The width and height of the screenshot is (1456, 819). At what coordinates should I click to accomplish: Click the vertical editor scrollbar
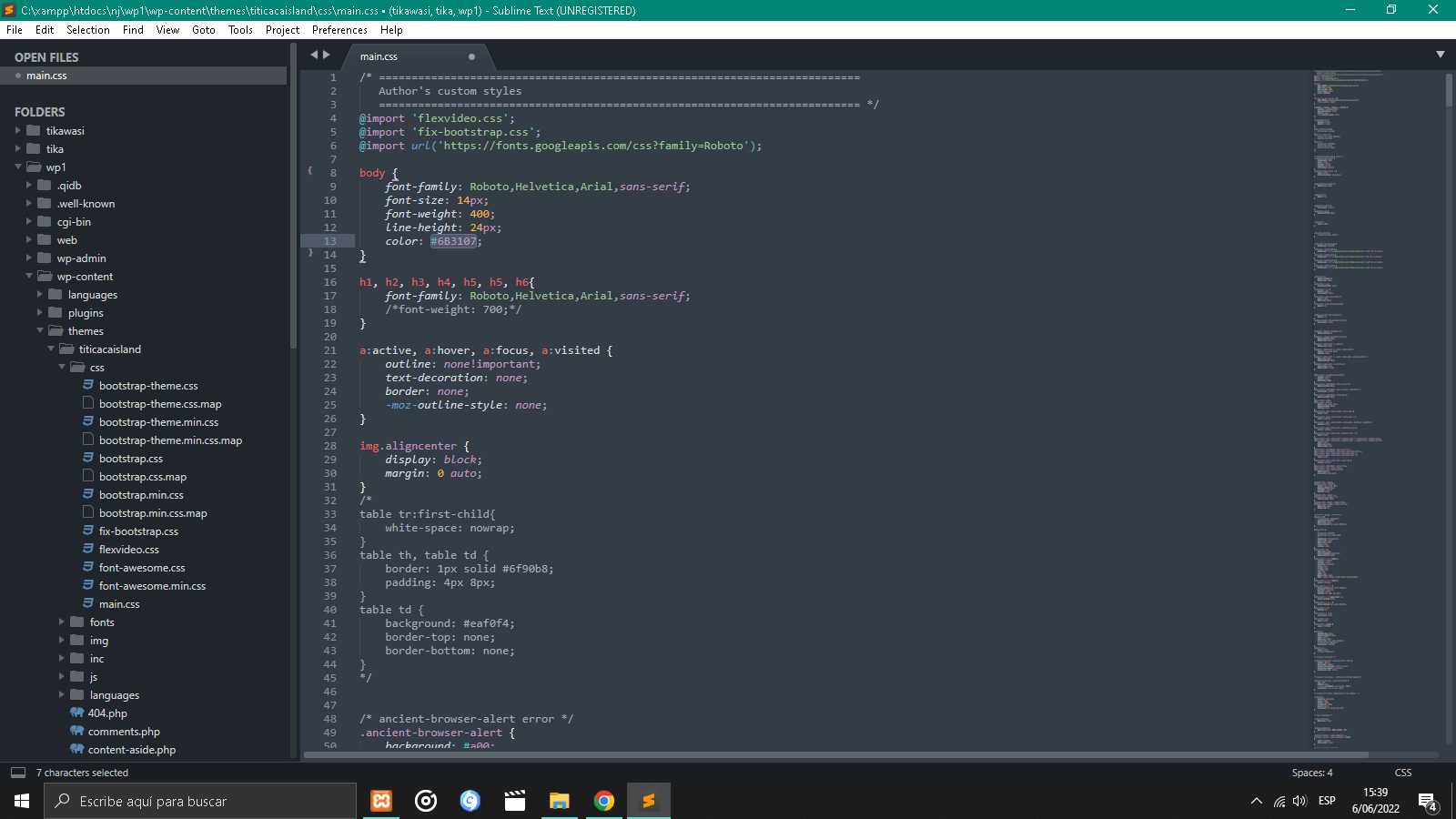pyautogui.click(x=1449, y=89)
